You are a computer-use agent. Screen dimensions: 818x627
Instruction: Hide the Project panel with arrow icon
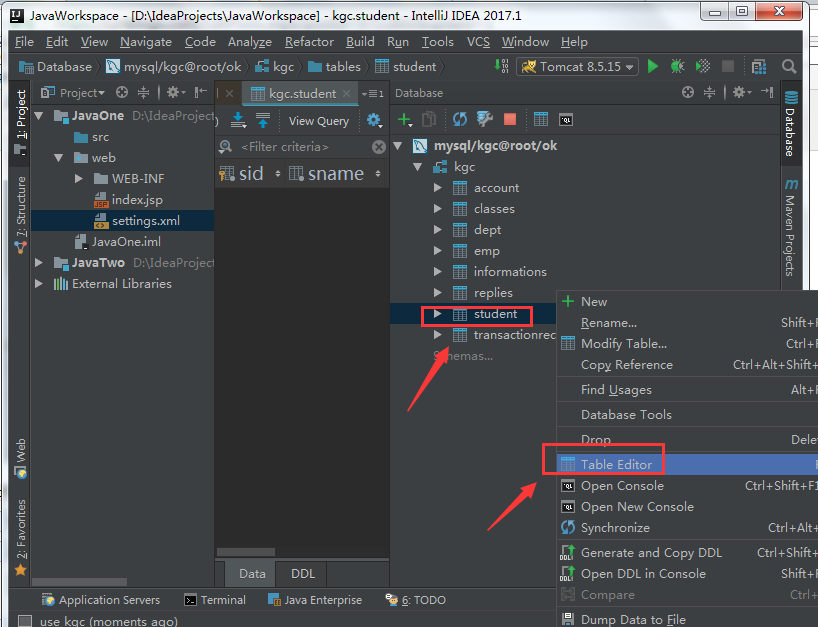[200, 93]
